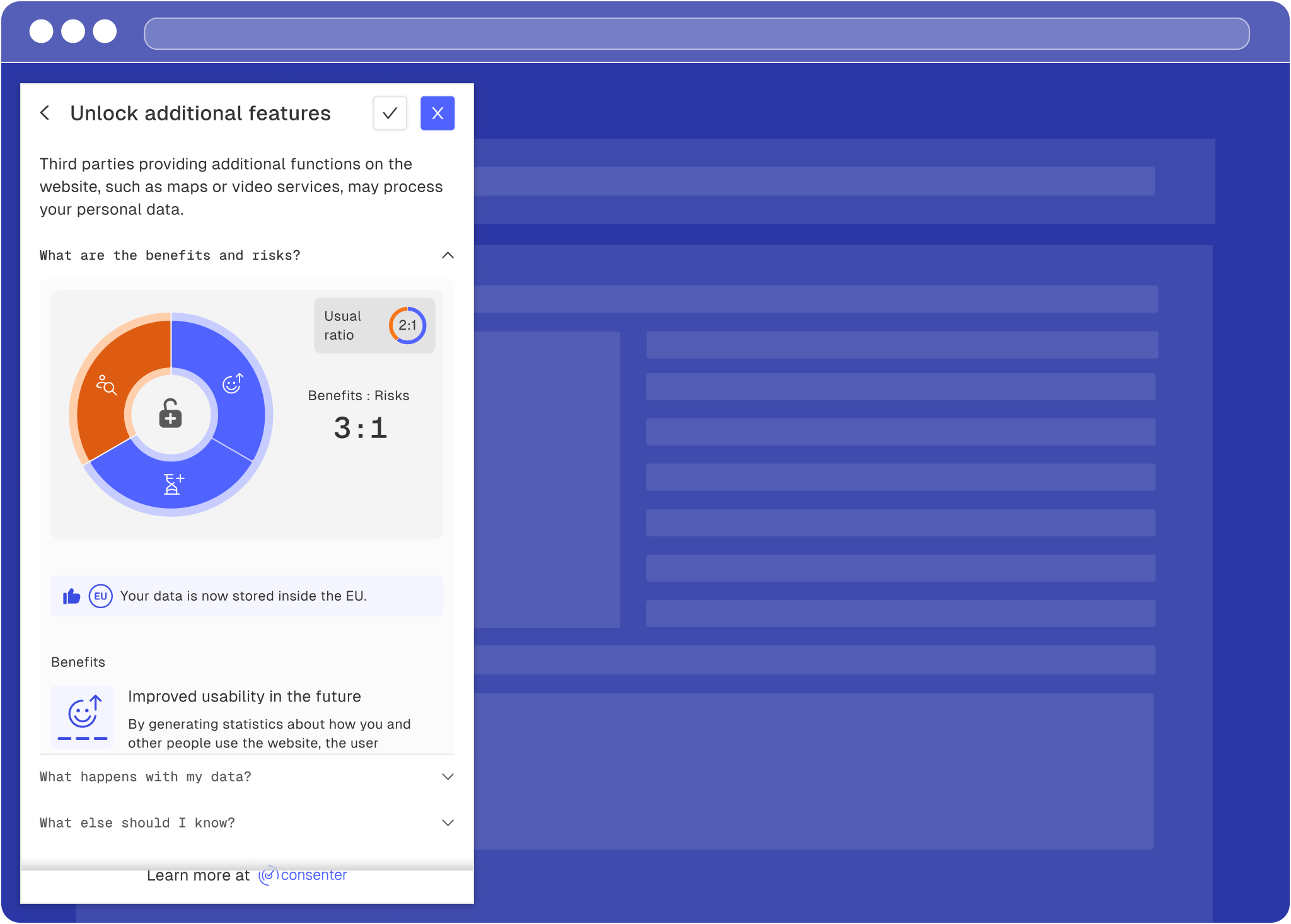Collapse the benefits and risks section
The height and width of the screenshot is (924, 1291).
point(448,255)
